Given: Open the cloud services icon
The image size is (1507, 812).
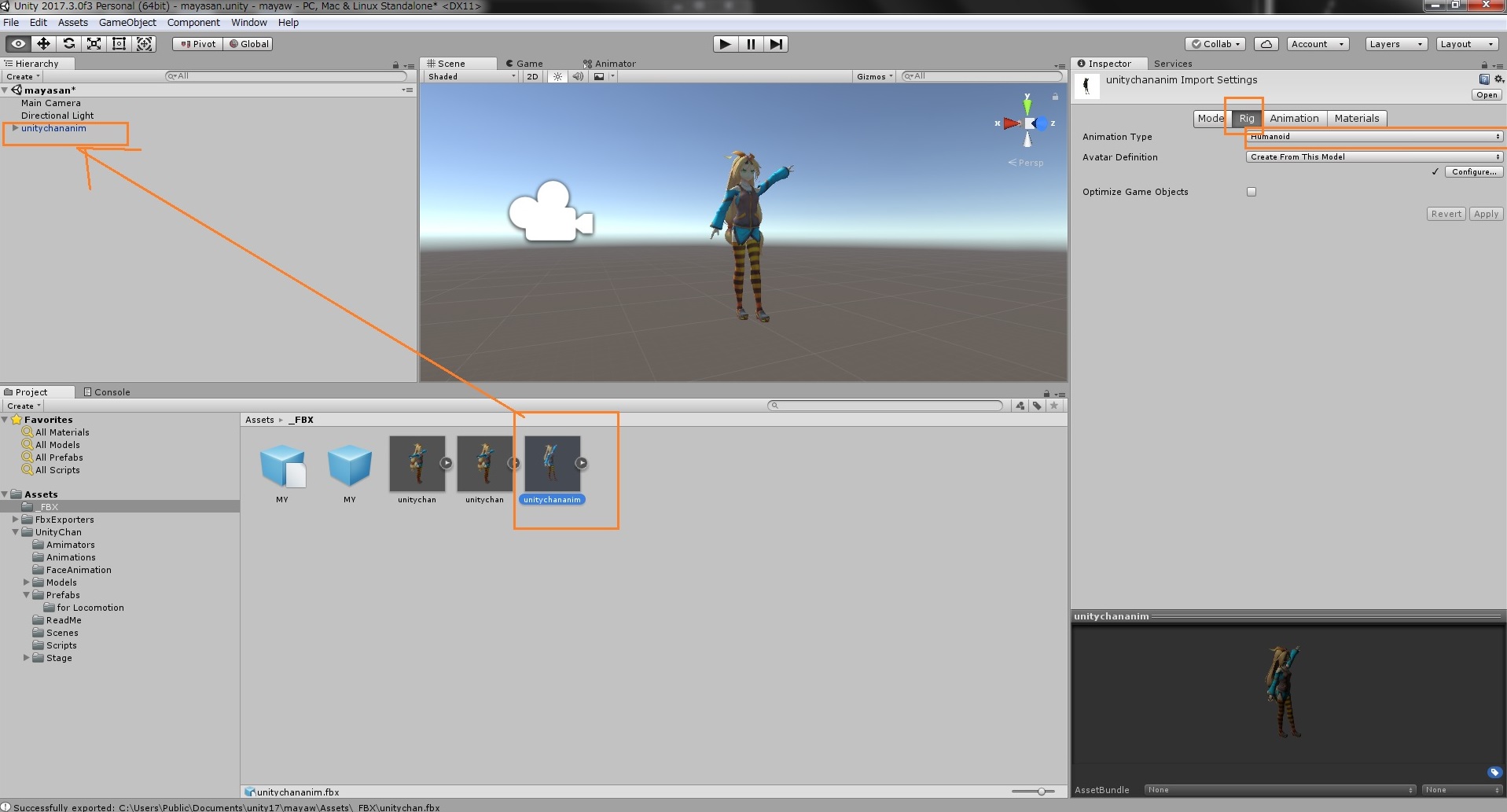Looking at the screenshot, I should [x=1266, y=44].
